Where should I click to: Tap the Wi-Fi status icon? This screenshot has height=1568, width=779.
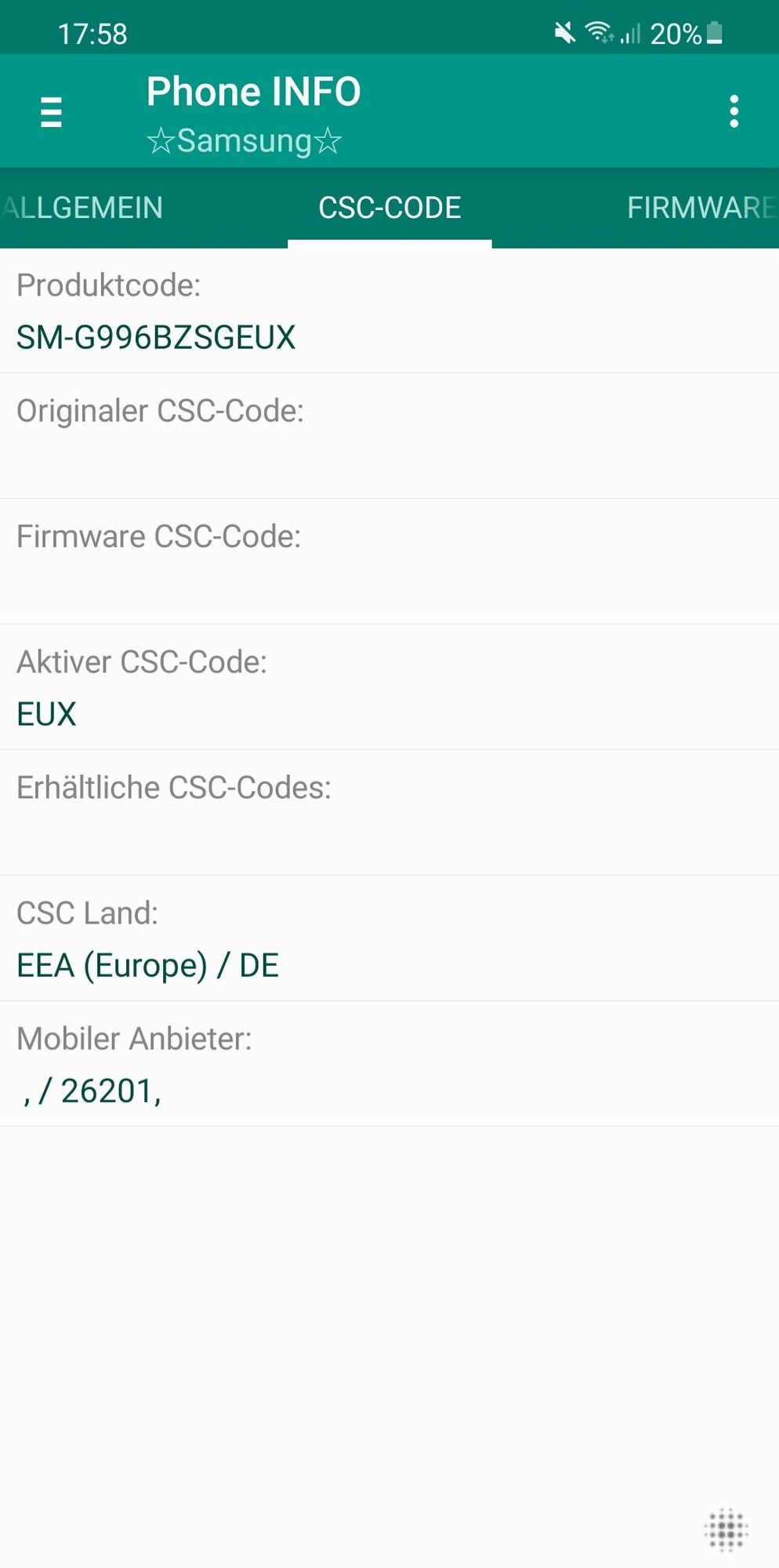click(x=600, y=33)
